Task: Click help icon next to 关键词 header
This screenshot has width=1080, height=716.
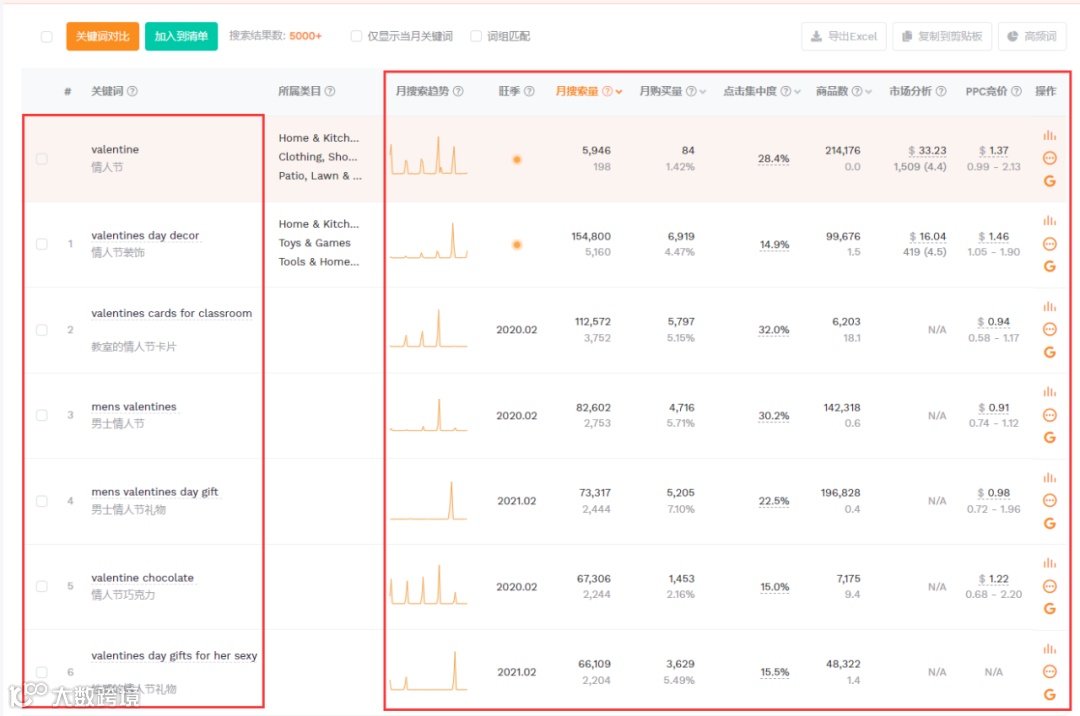Action: click(x=132, y=91)
